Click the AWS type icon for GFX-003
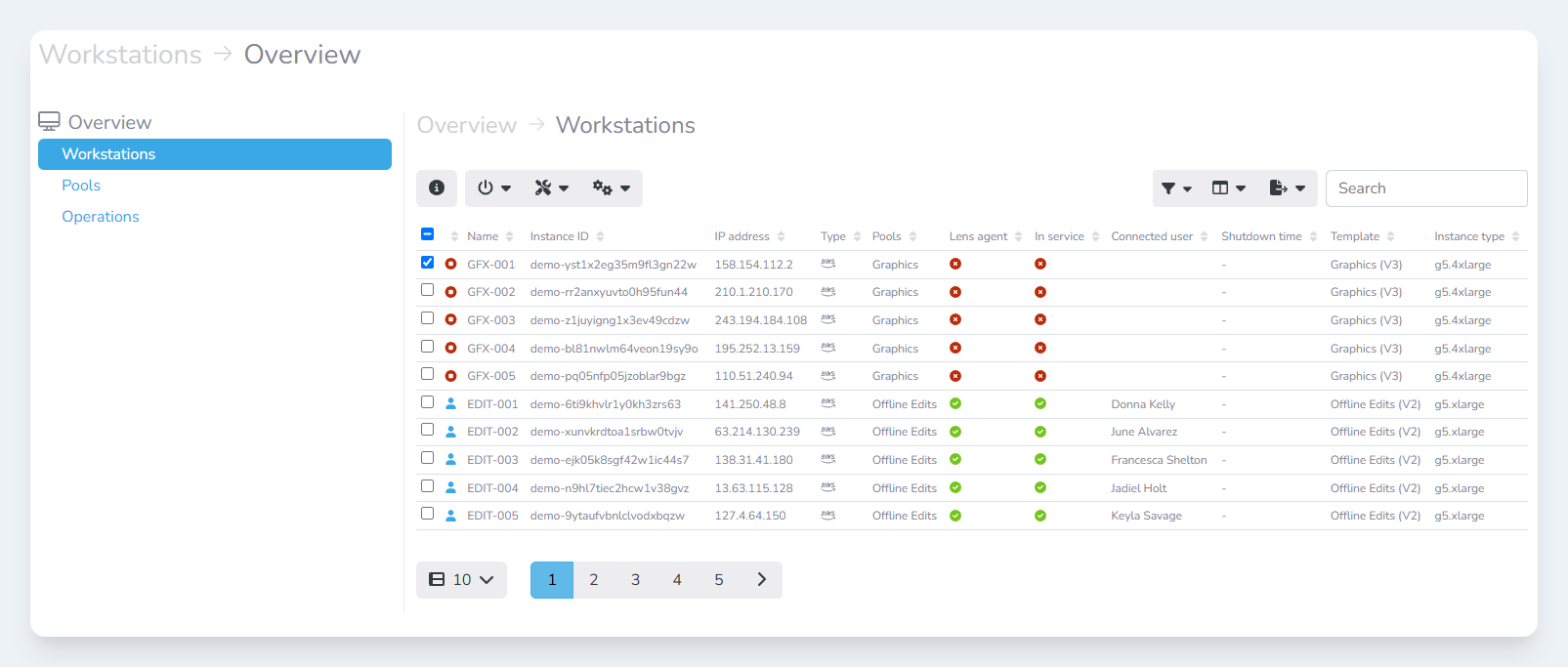Image resolution: width=1568 pixels, height=667 pixels. (x=828, y=319)
